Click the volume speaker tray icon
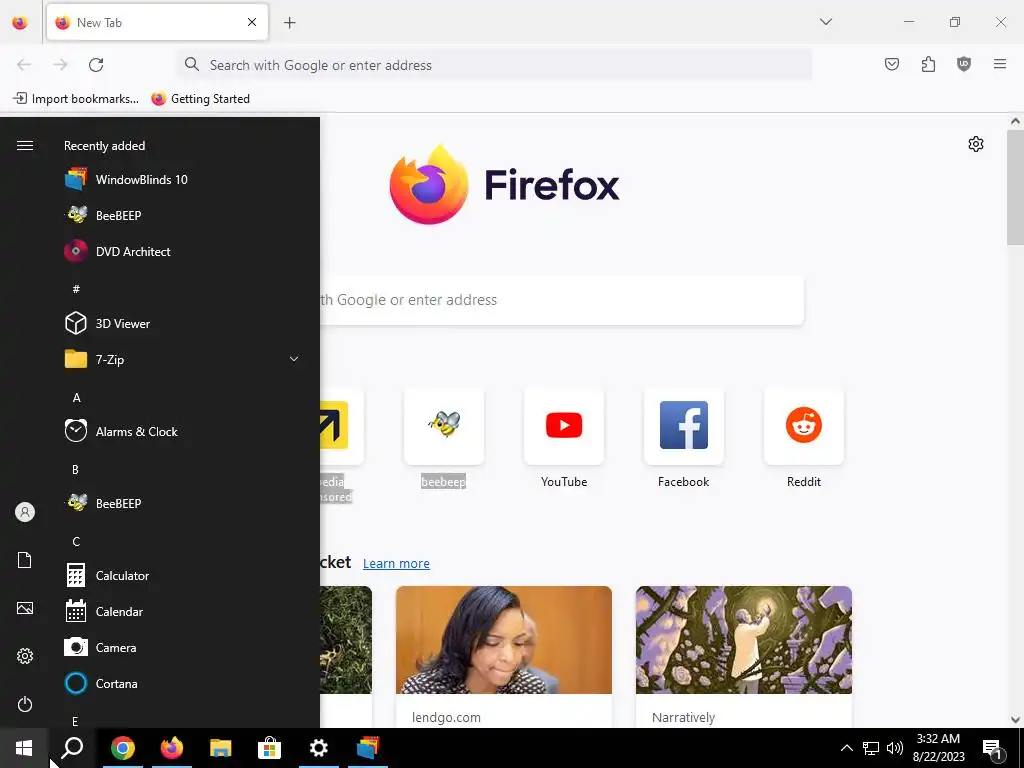1024x768 pixels. click(x=895, y=748)
